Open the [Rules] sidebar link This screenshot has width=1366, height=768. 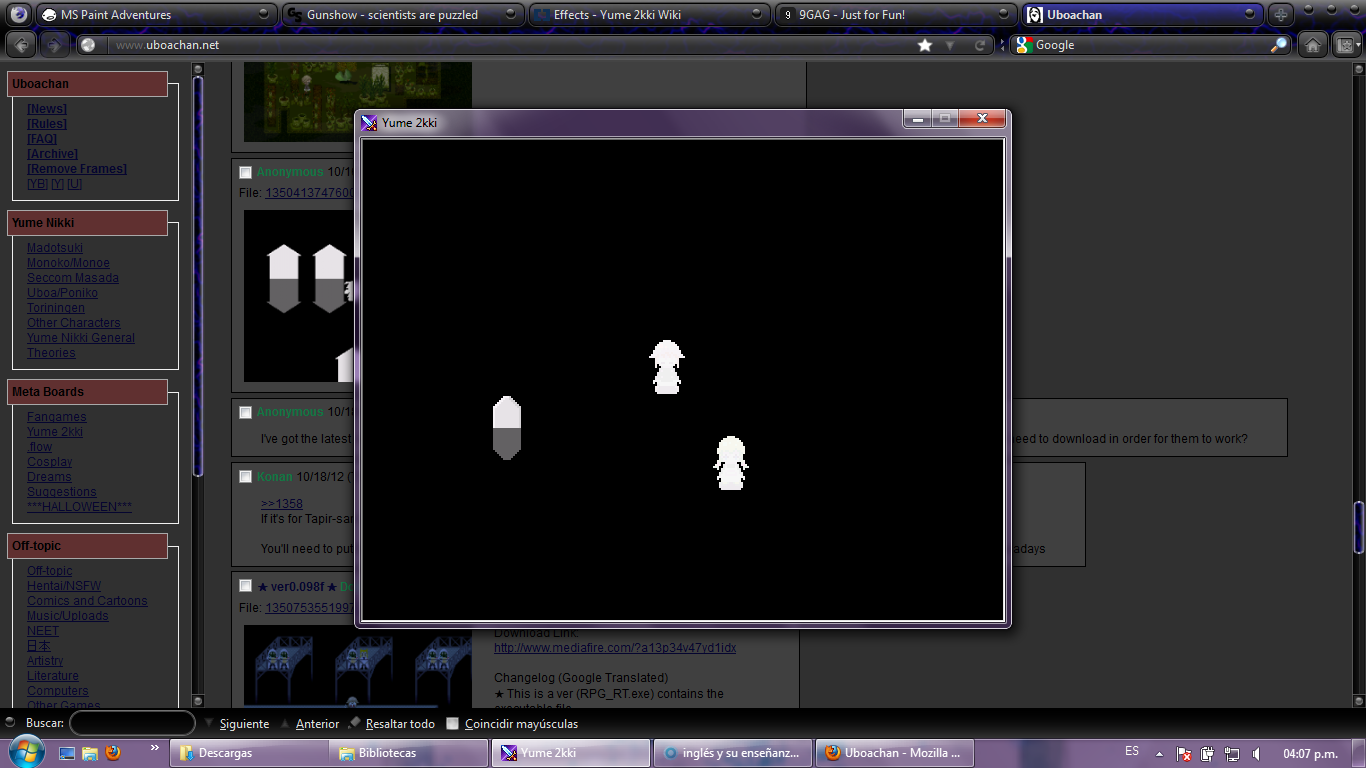click(47, 124)
